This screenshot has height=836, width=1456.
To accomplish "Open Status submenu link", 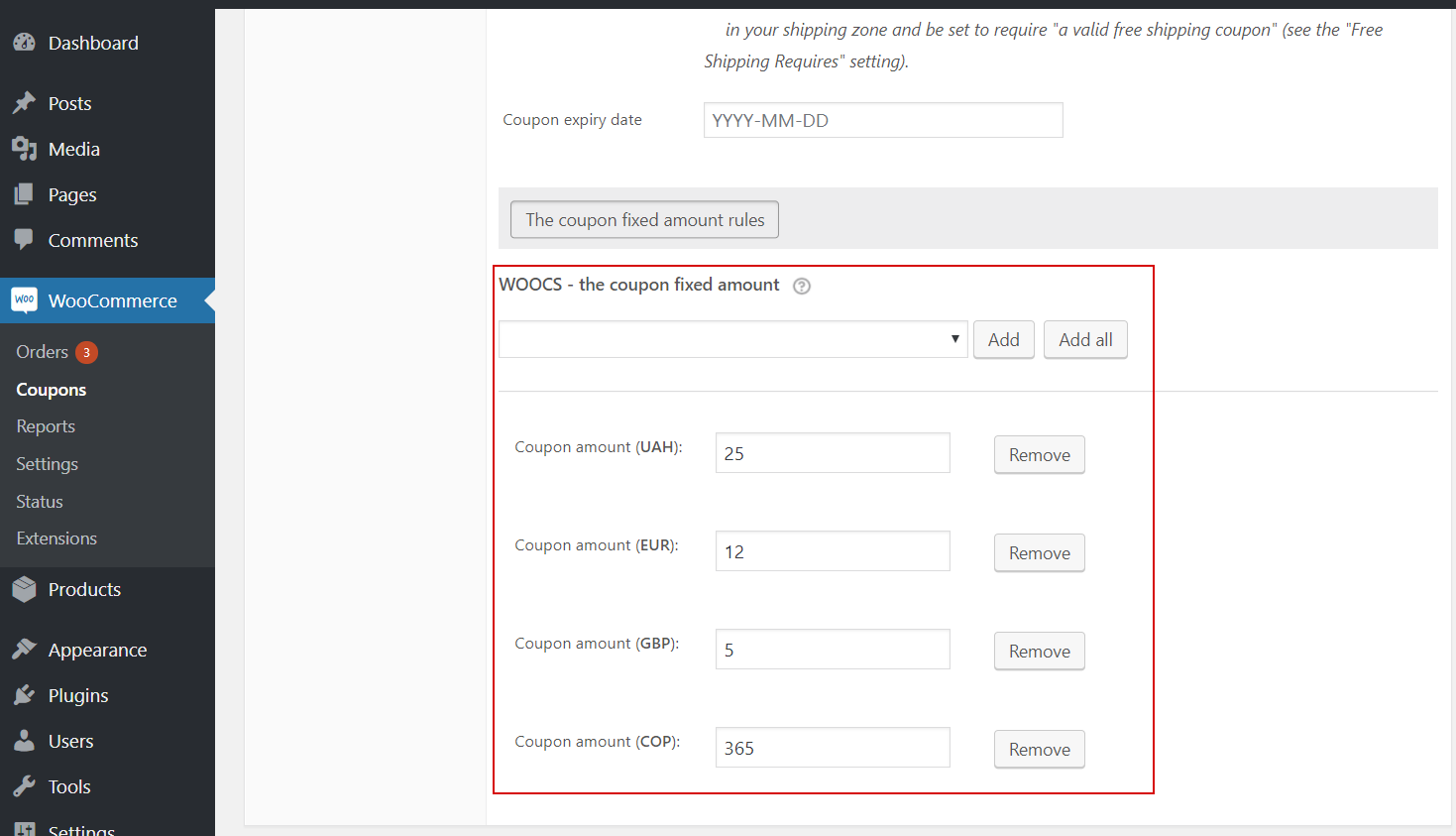I will pyautogui.click(x=40, y=502).
